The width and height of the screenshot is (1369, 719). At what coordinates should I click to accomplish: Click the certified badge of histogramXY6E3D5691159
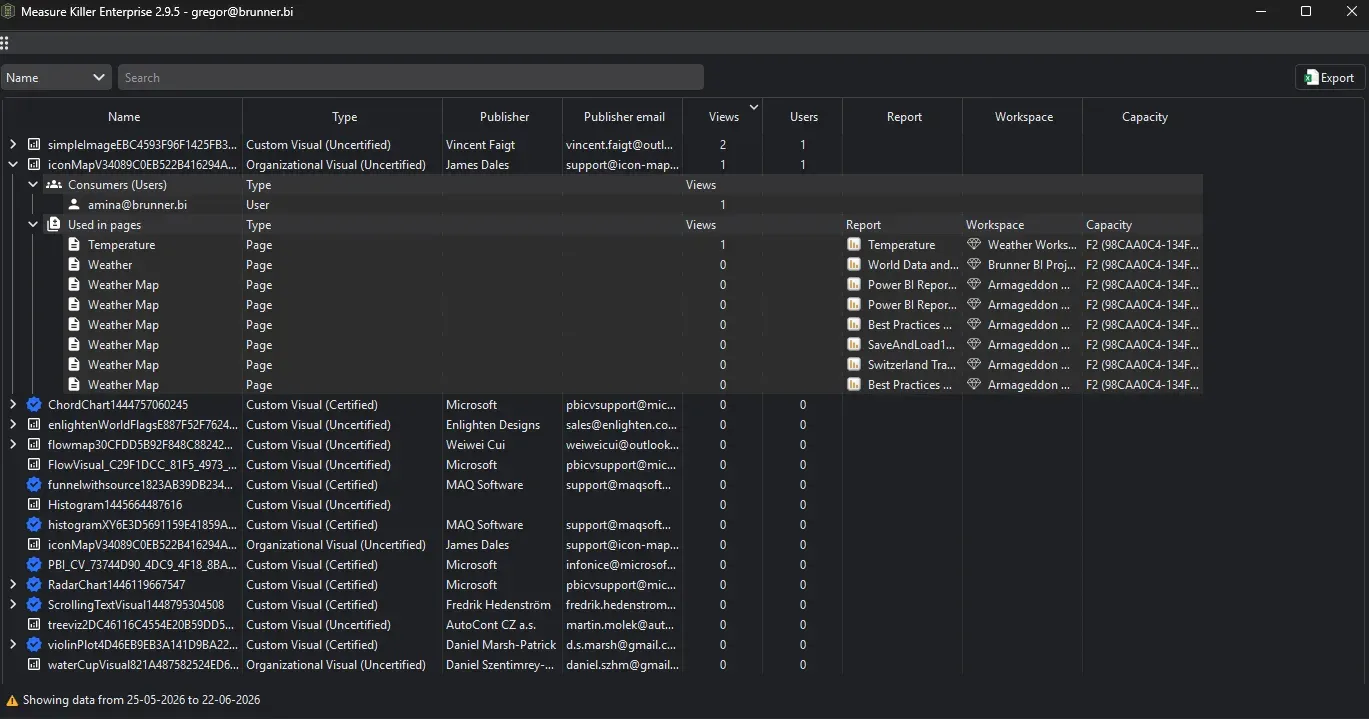point(34,525)
